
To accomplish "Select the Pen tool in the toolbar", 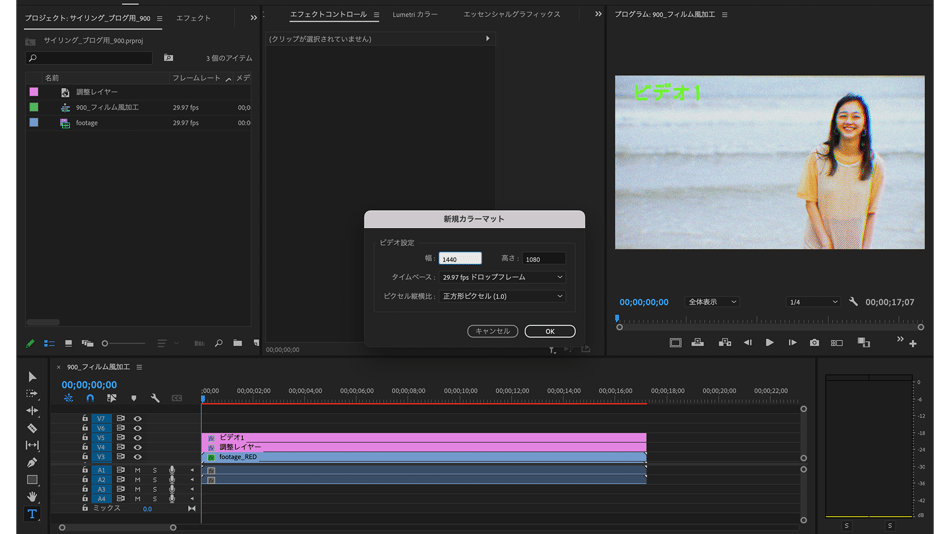I will click(32, 463).
